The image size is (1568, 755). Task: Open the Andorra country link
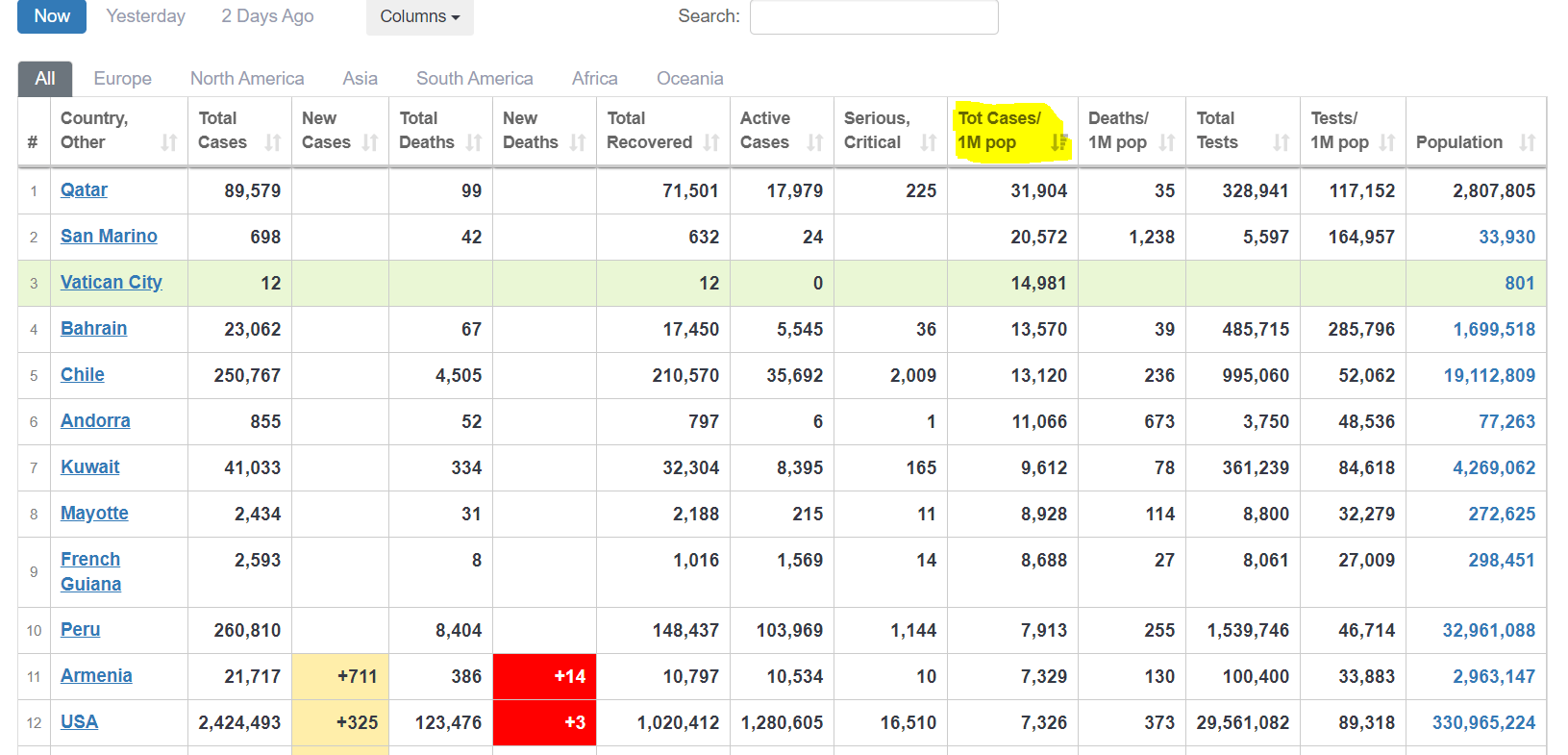click(95, 420)
